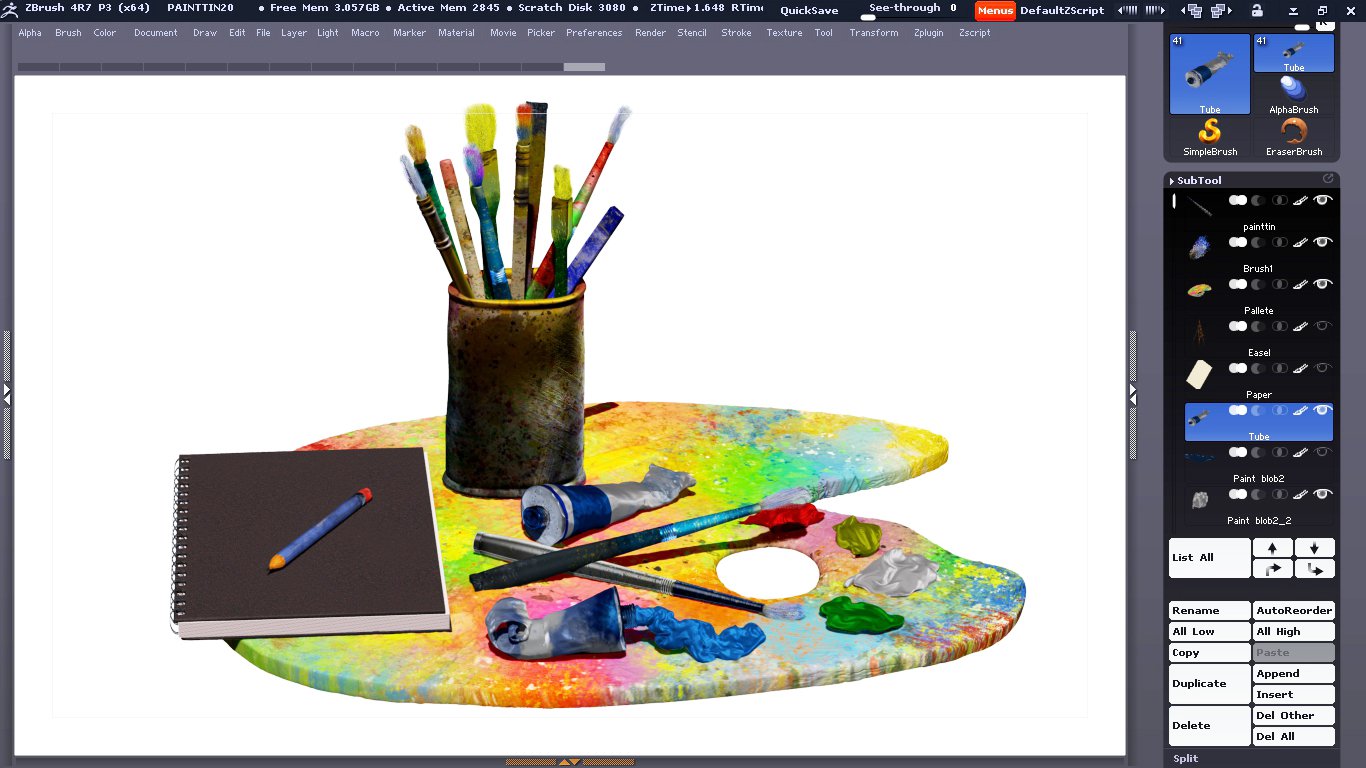Select the Paper subtool thumbnail

[1199, 375]
